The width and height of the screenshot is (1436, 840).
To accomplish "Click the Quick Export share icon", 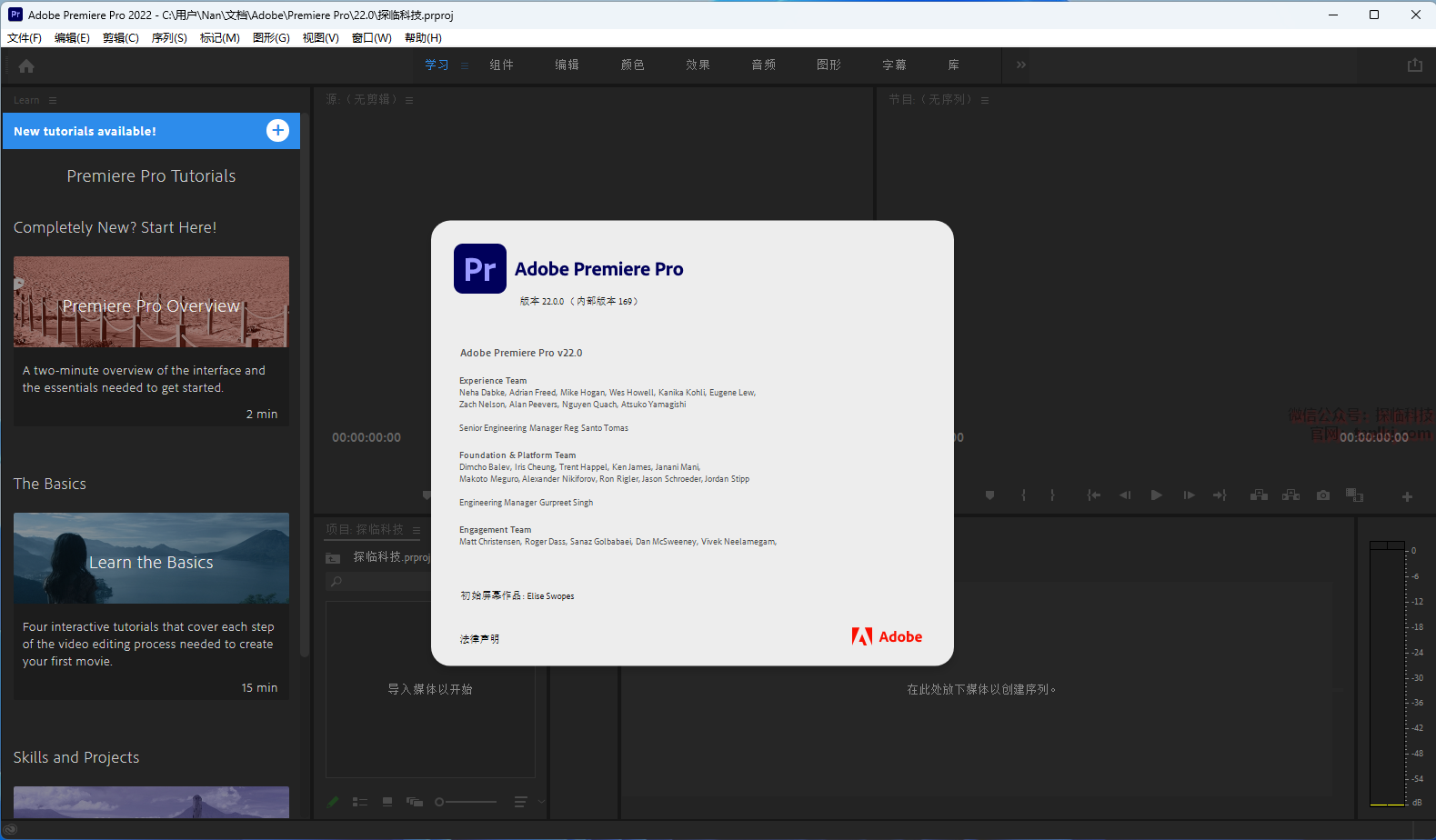I will [1414, 65].
